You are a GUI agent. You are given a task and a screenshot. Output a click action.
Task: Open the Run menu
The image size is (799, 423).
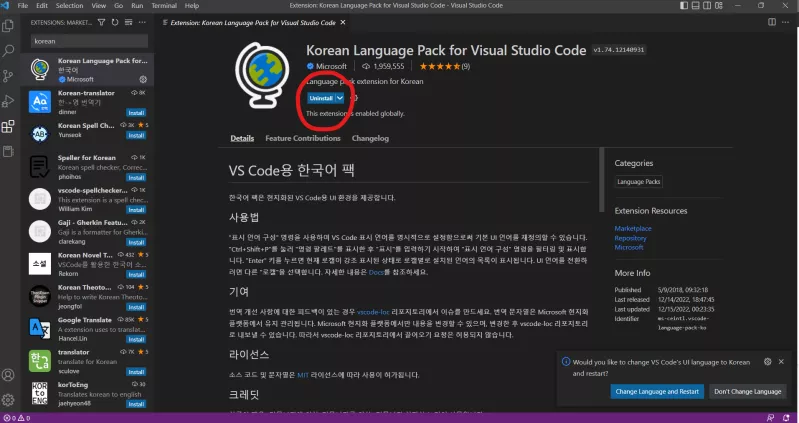coord(137,6)
